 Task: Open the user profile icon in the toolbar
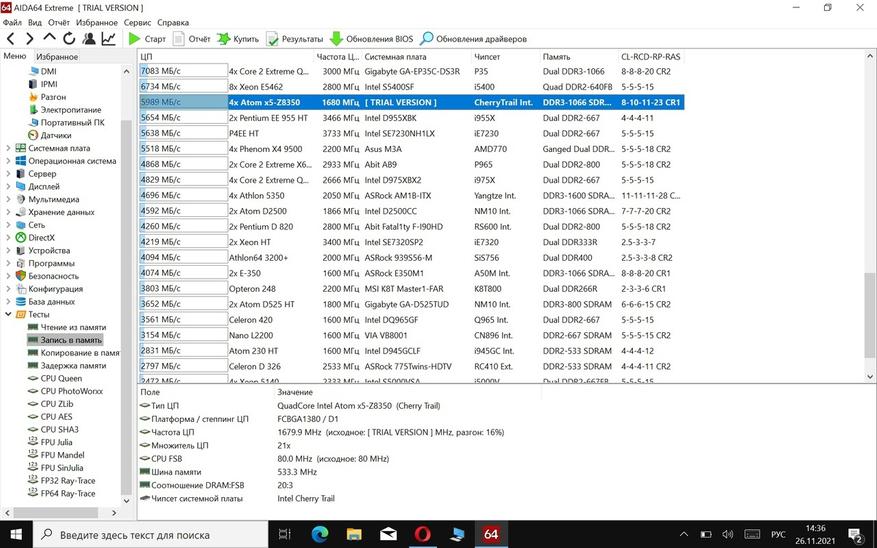[88, 39]
